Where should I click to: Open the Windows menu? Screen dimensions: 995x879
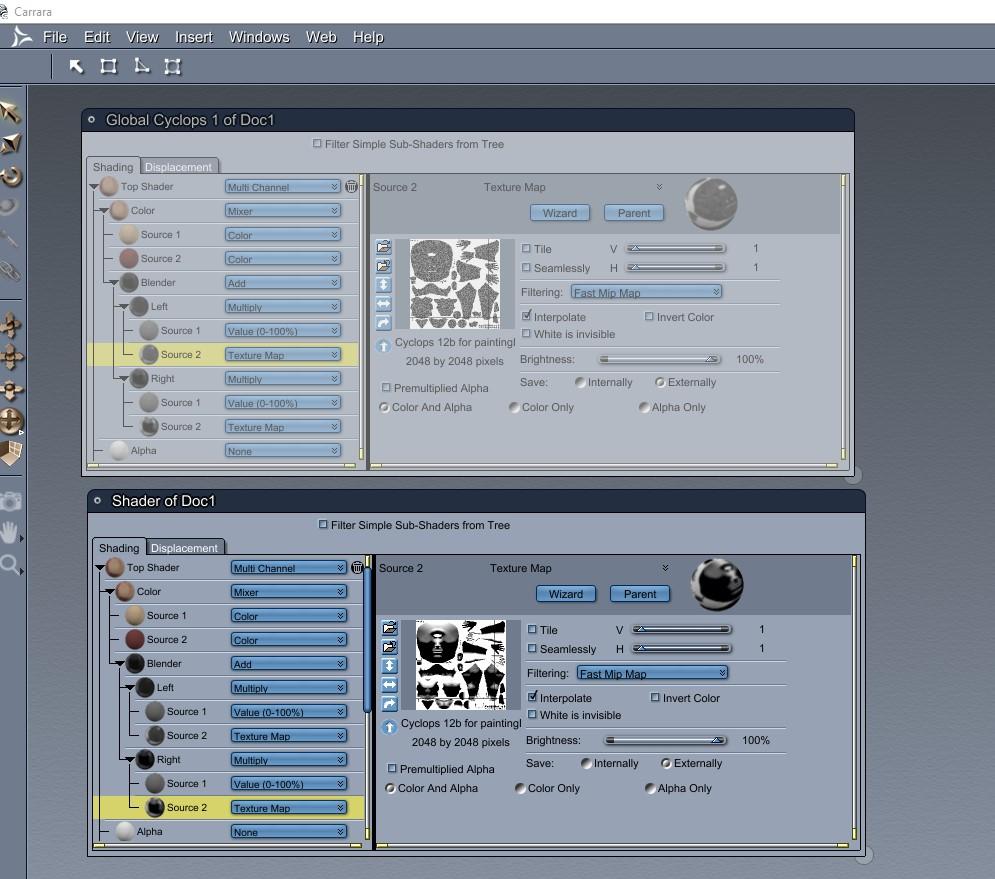[x=259, y=37]
